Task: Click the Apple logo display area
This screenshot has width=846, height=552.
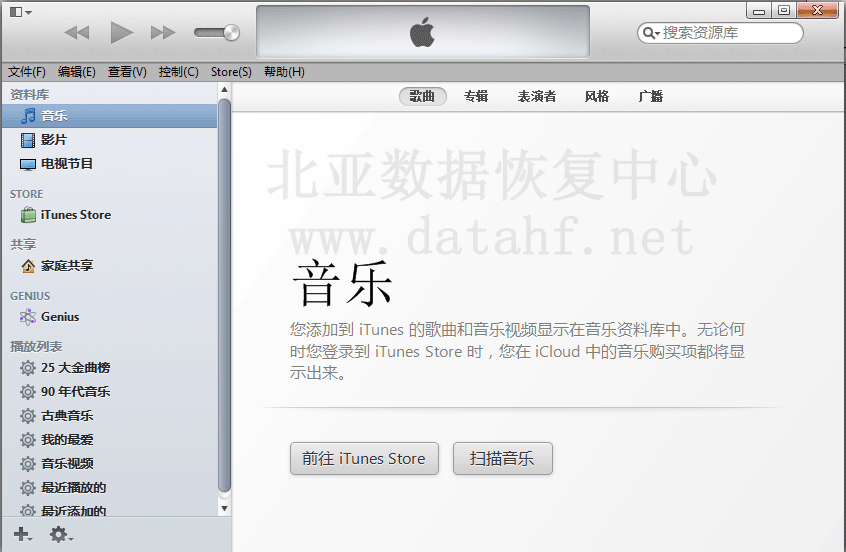Action: coord(422,32)
